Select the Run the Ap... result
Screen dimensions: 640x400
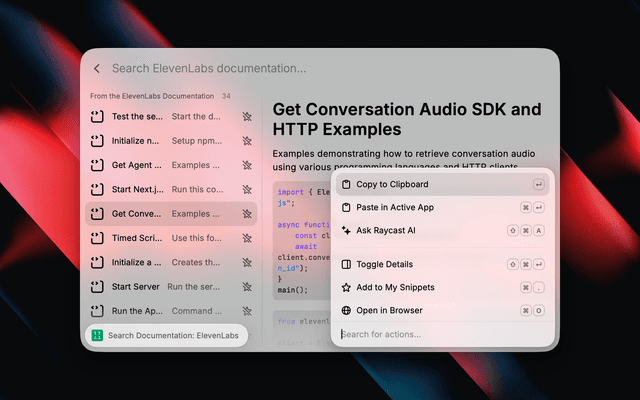point(171,311)
